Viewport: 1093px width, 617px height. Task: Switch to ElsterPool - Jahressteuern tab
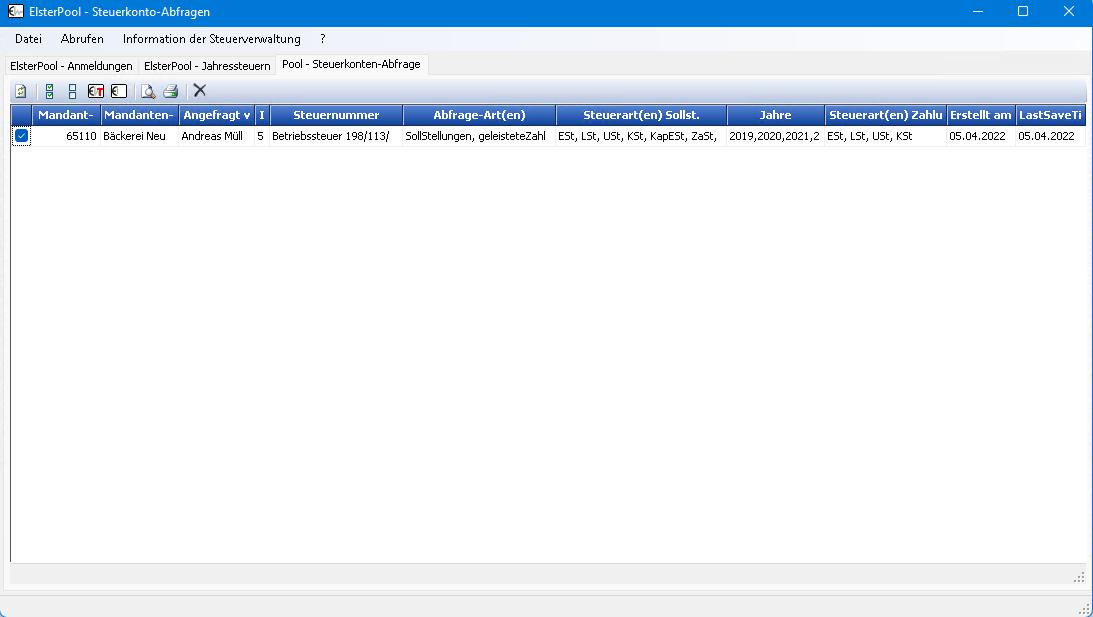point(207,66)
